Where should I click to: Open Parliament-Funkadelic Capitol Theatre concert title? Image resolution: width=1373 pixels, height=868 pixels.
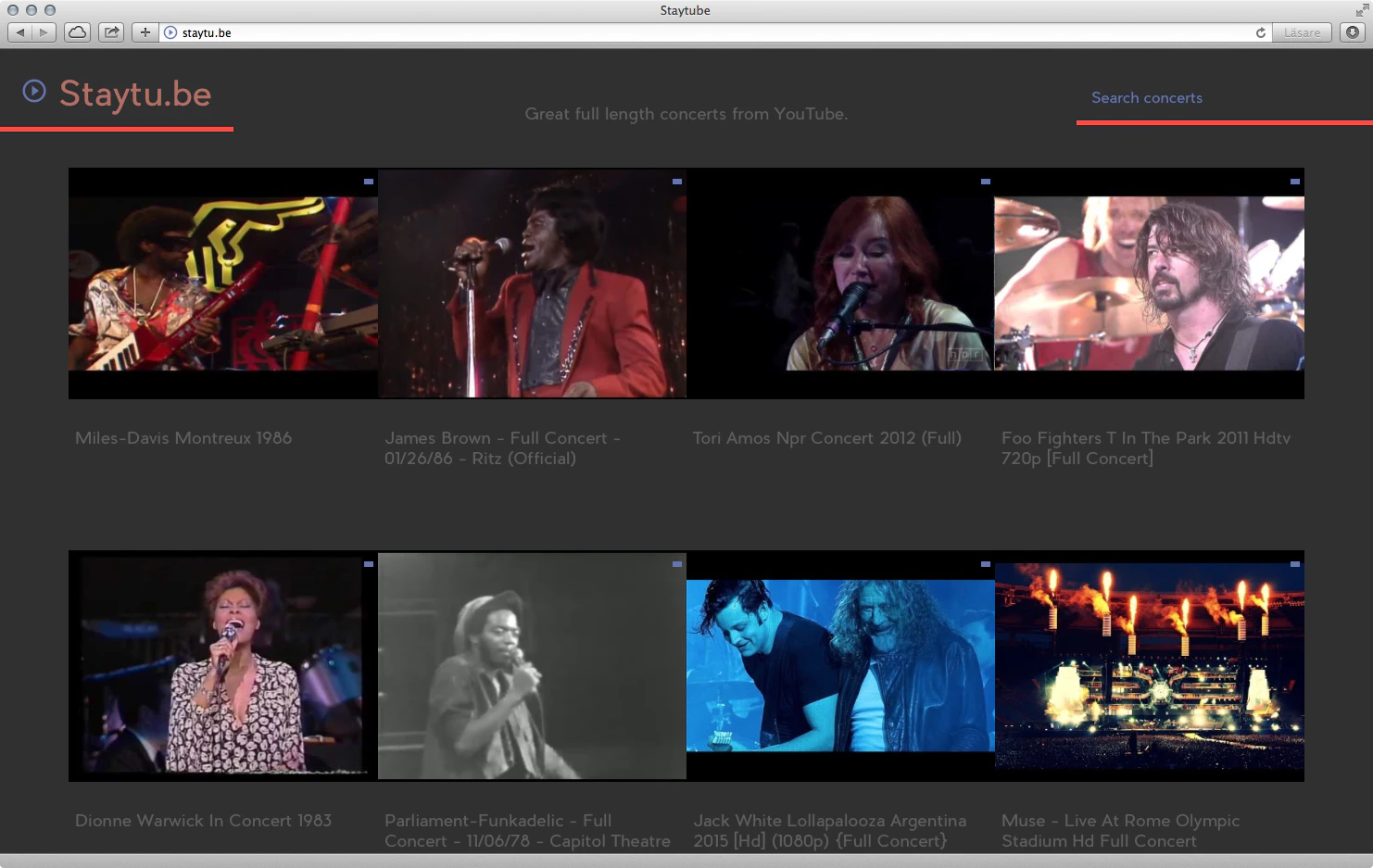[x=527, y=831]
